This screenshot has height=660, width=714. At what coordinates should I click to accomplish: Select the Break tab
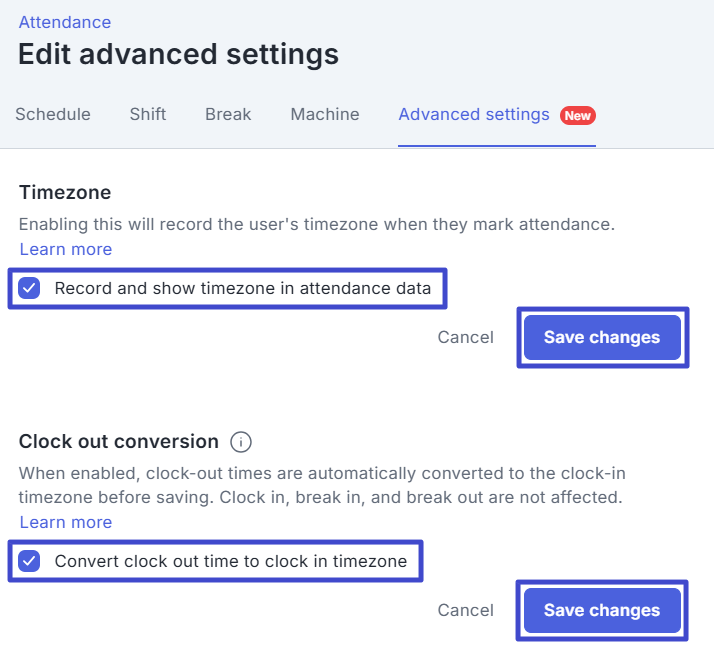click(228, 114)
